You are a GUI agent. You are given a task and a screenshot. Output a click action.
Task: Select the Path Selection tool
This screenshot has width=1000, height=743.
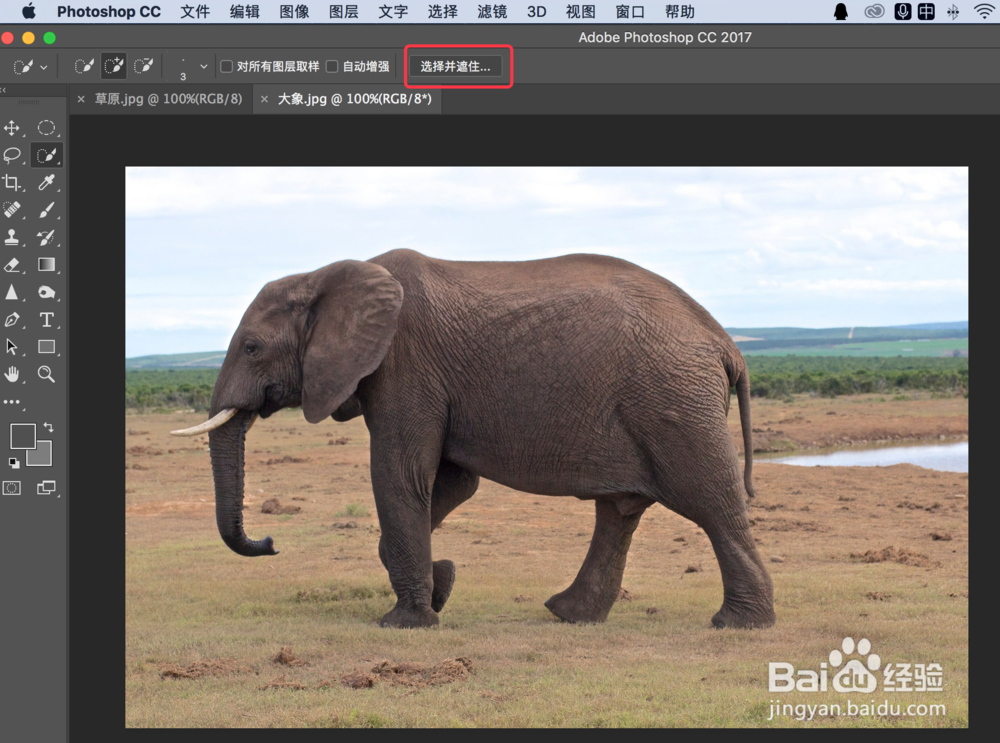coord(12,347)
